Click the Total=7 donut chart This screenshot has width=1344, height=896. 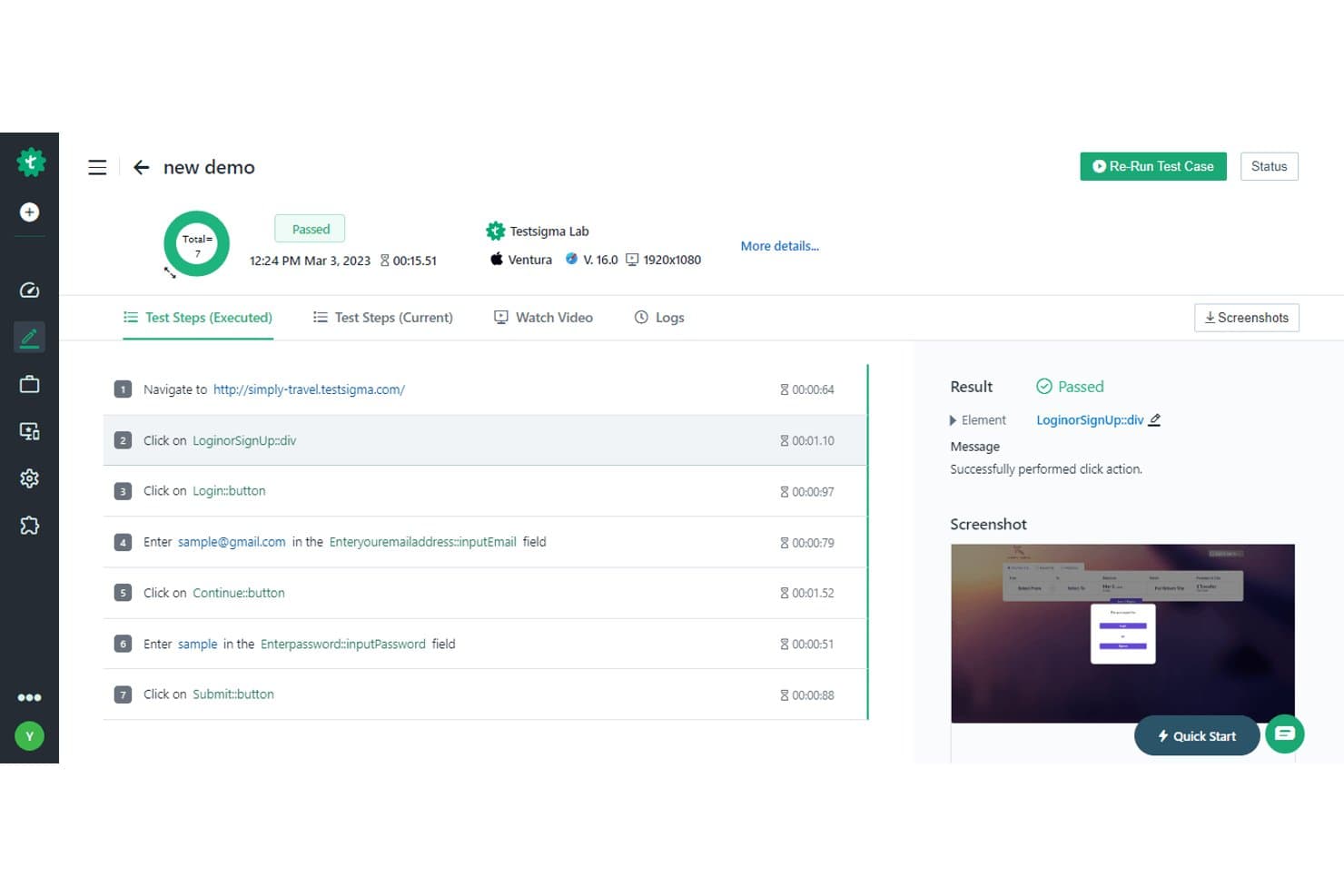(197, 244)
